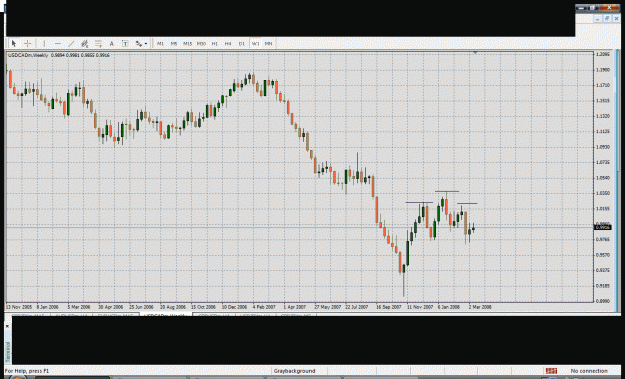Switch chart to MN monthly timeframe
This screenshot has height=379, width=625.
(268, 43)
